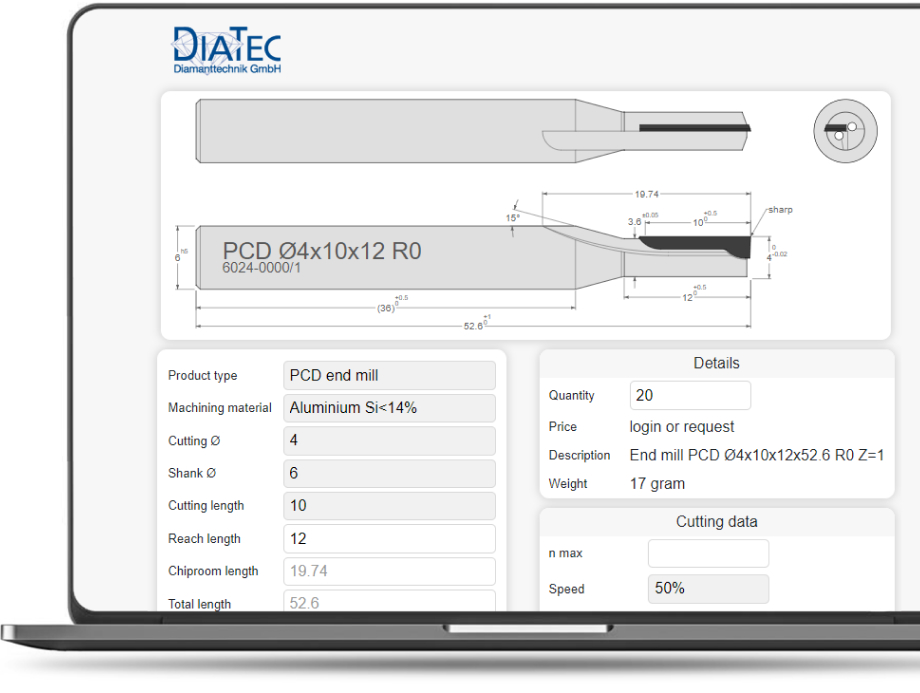
Task: Click the Reach length input showing 12
Action: click(389, 539)
